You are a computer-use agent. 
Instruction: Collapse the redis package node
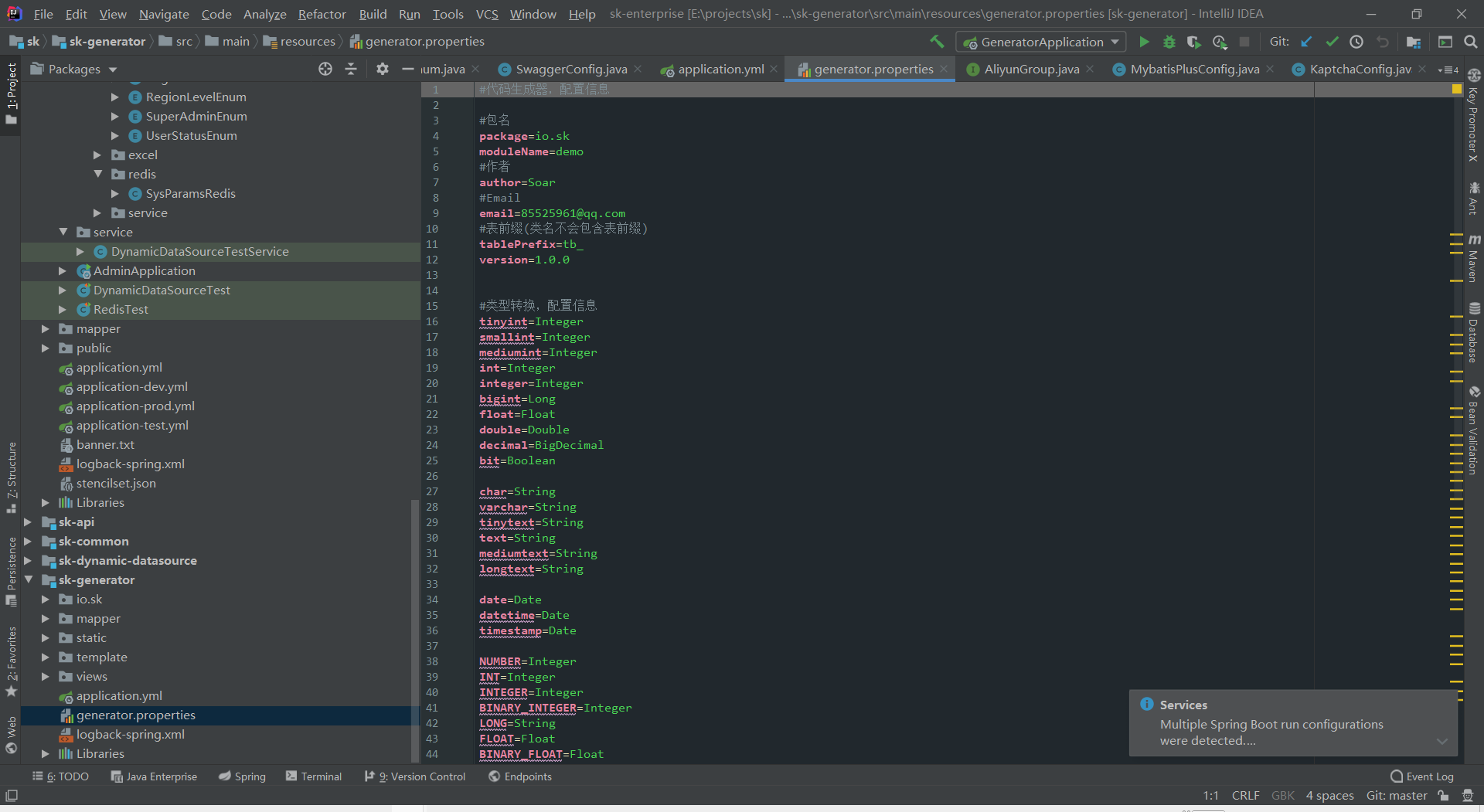(98, 174)
